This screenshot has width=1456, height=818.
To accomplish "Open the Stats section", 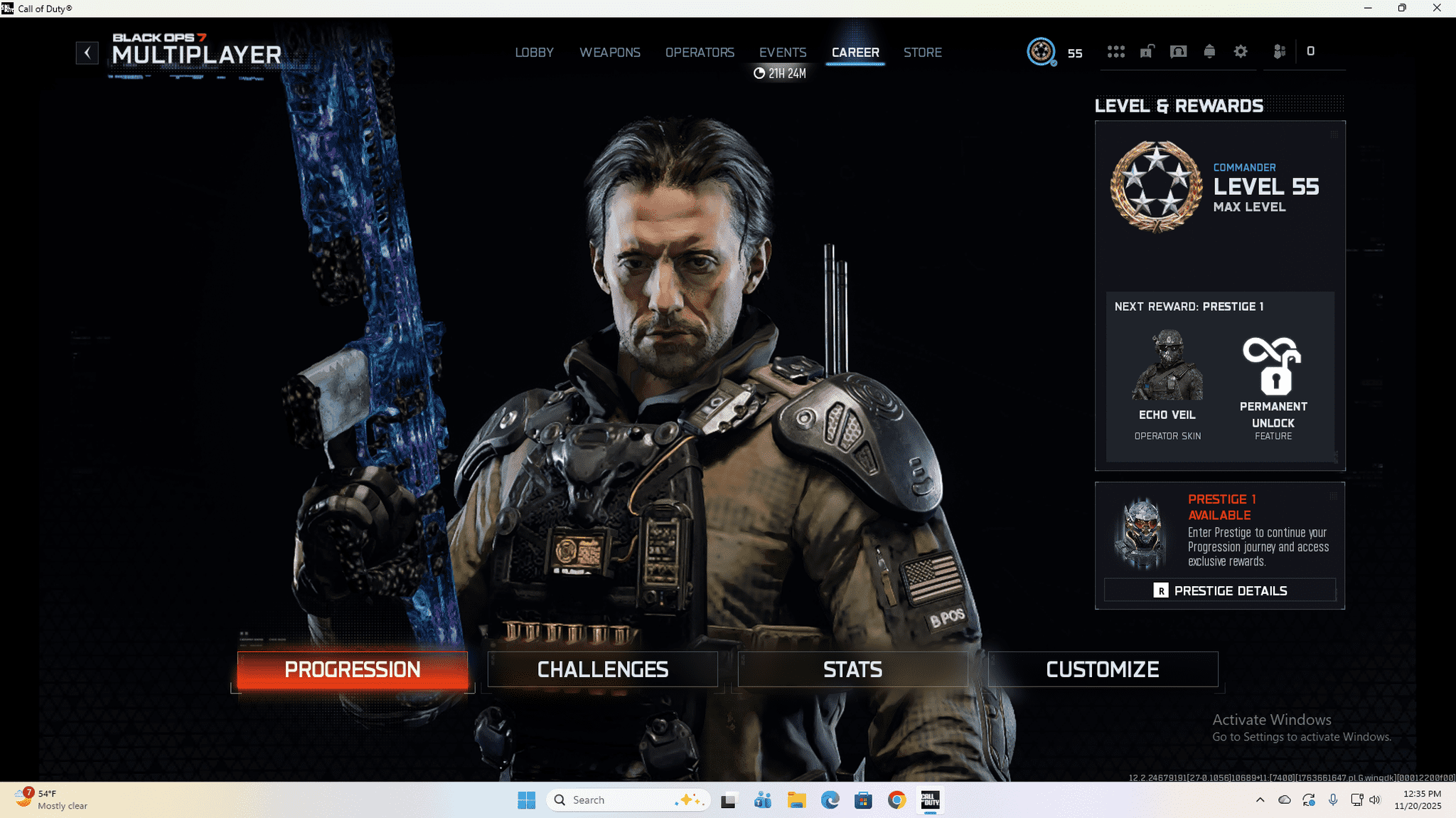I will point(852,669).
